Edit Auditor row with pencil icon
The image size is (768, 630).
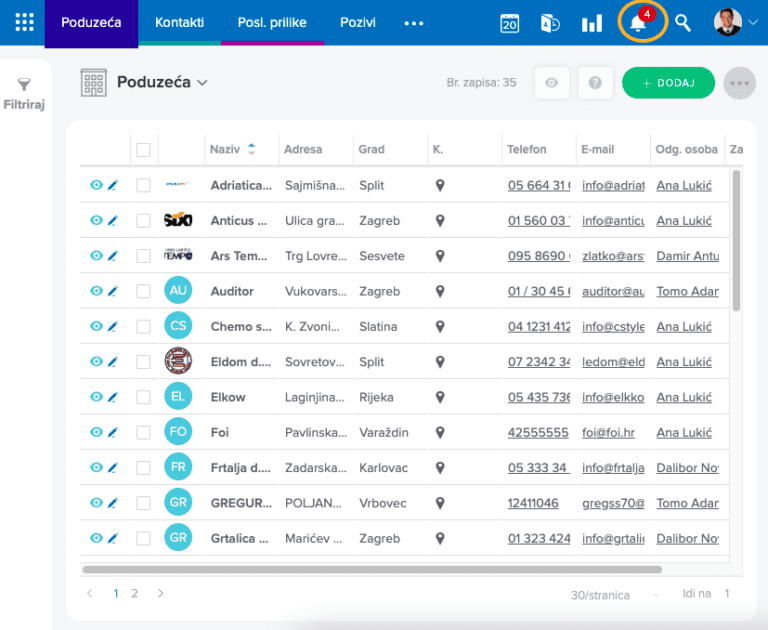point(113,291)
